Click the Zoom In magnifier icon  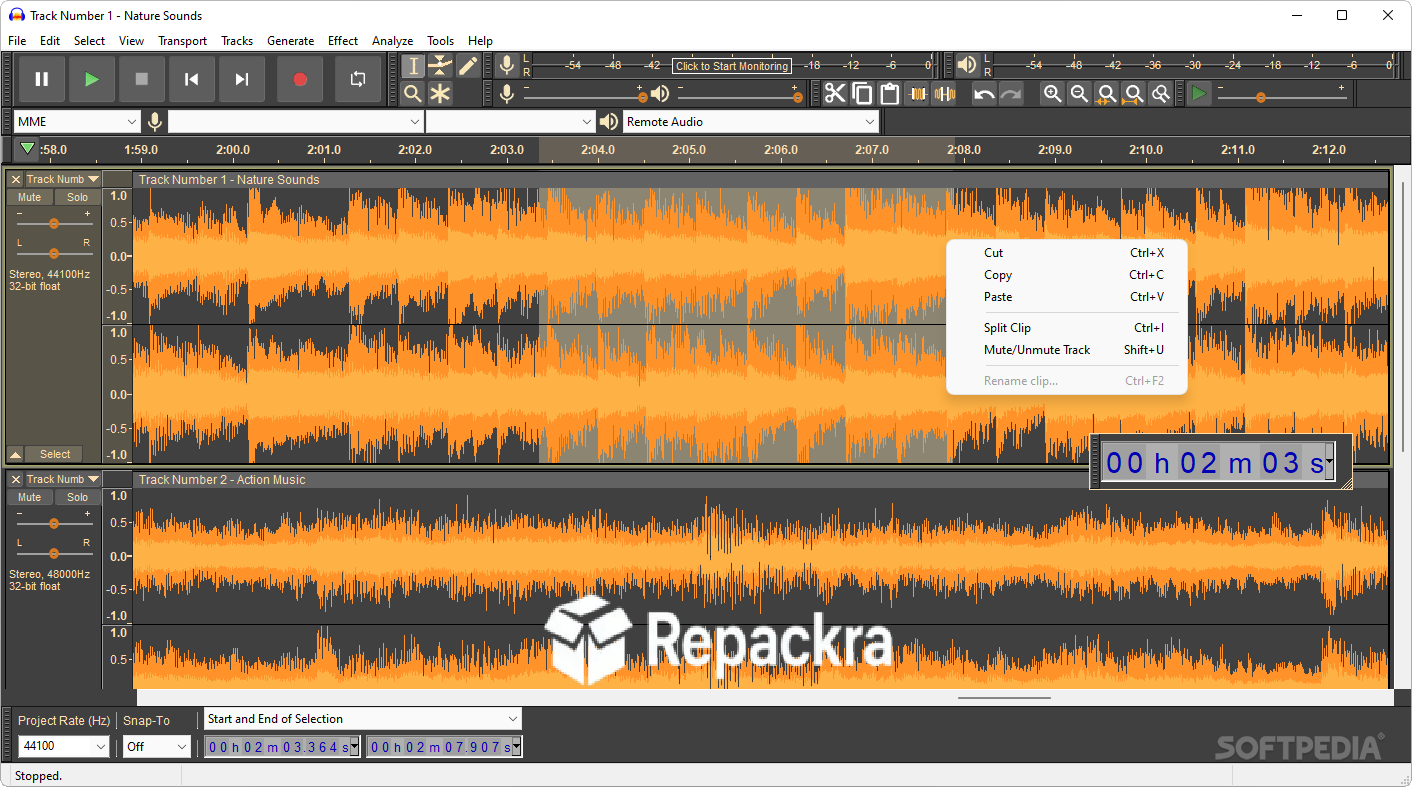click(x=1052, y=94)
